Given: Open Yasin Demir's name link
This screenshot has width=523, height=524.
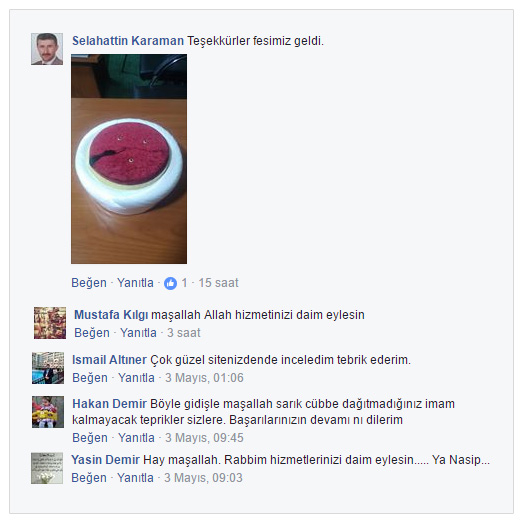Looking at the screenshot, I should [x=106, y=460].
